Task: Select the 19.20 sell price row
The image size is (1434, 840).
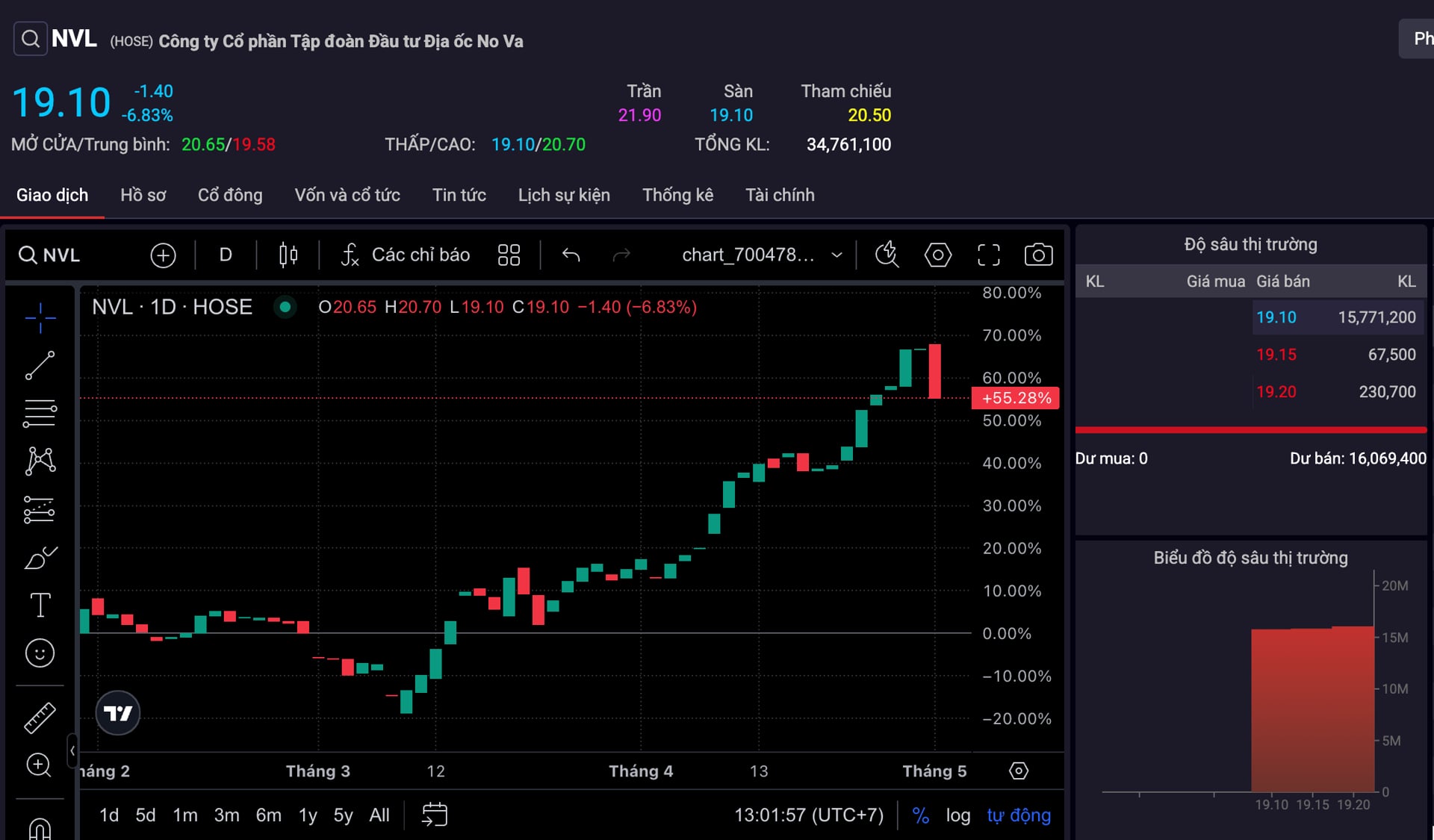Action: click(x=1337, y=392)
